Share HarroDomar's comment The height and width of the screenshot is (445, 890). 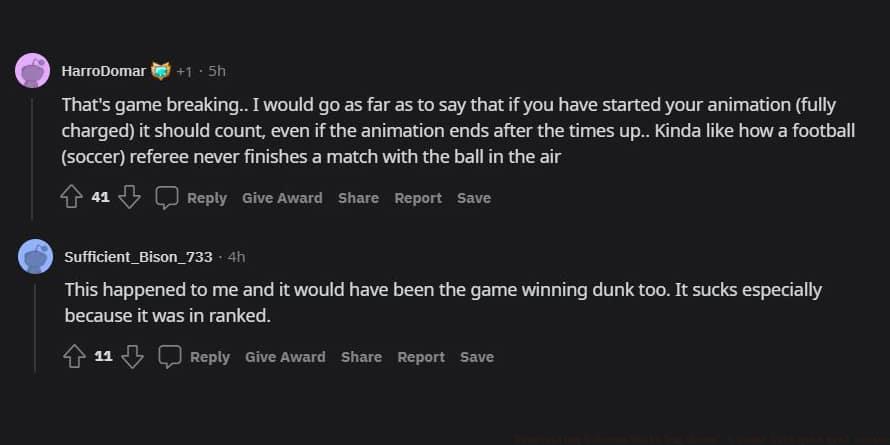coord(358,198)
